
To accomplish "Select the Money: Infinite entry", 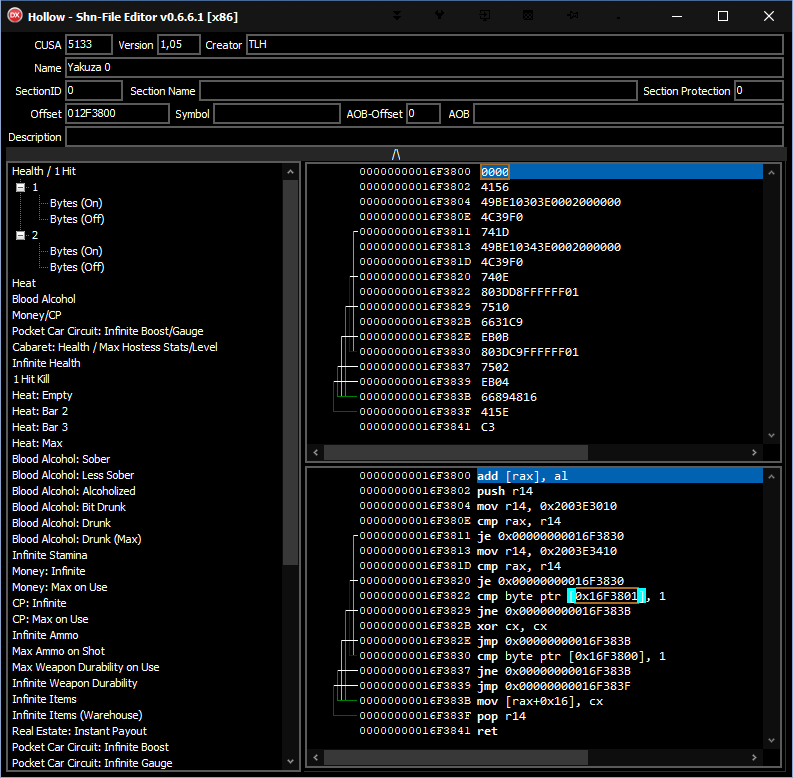I will coord(49,571).
